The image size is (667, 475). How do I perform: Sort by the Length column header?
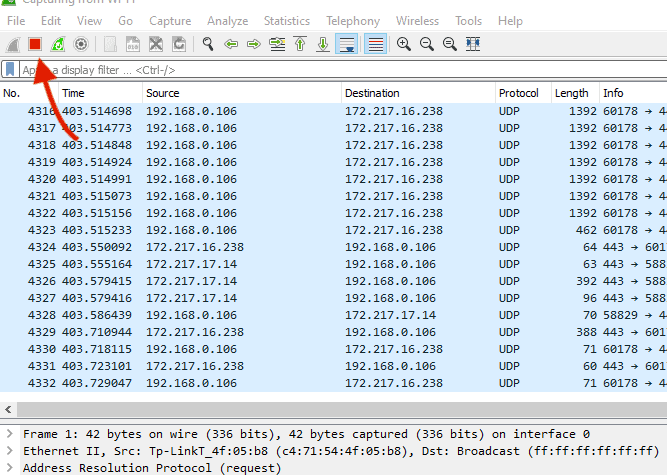point(575,93)
